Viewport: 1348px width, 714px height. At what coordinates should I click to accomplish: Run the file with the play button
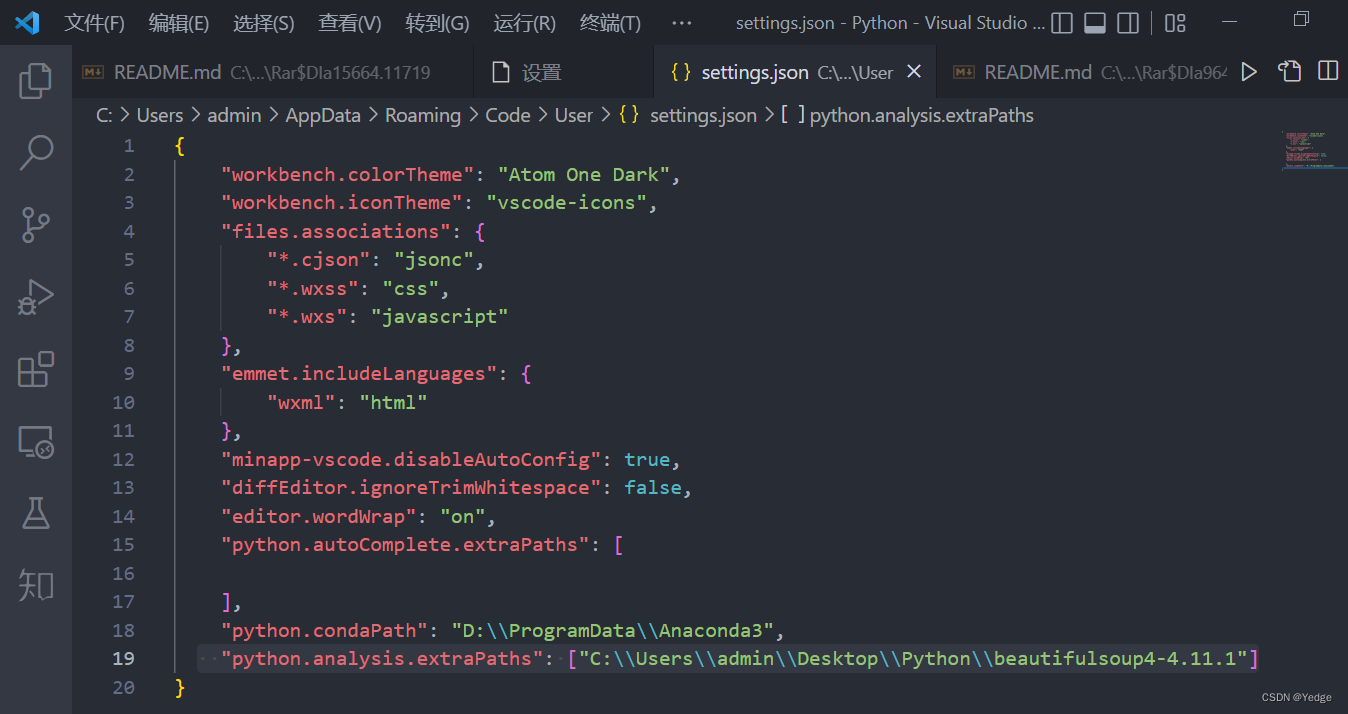pos(1249,71)
